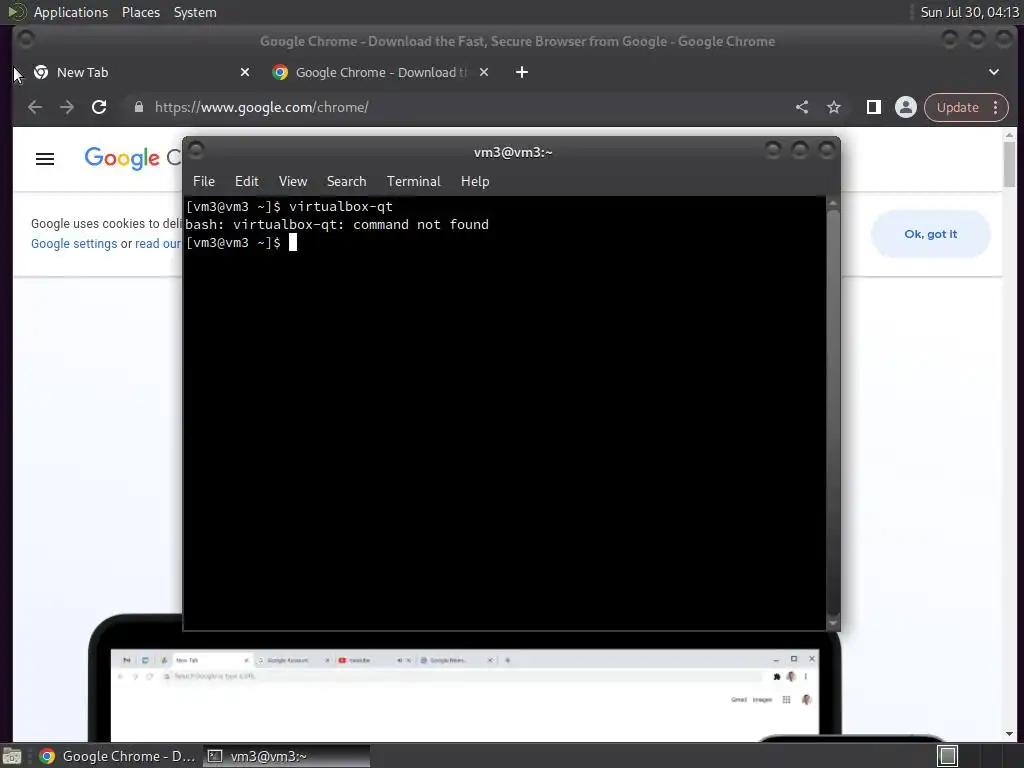Image resolution: width=1024 pixels, height=768 pixels.
Task: Switch to vm3@vm3 terminal taskbar entry
Action: coord(287,756)
